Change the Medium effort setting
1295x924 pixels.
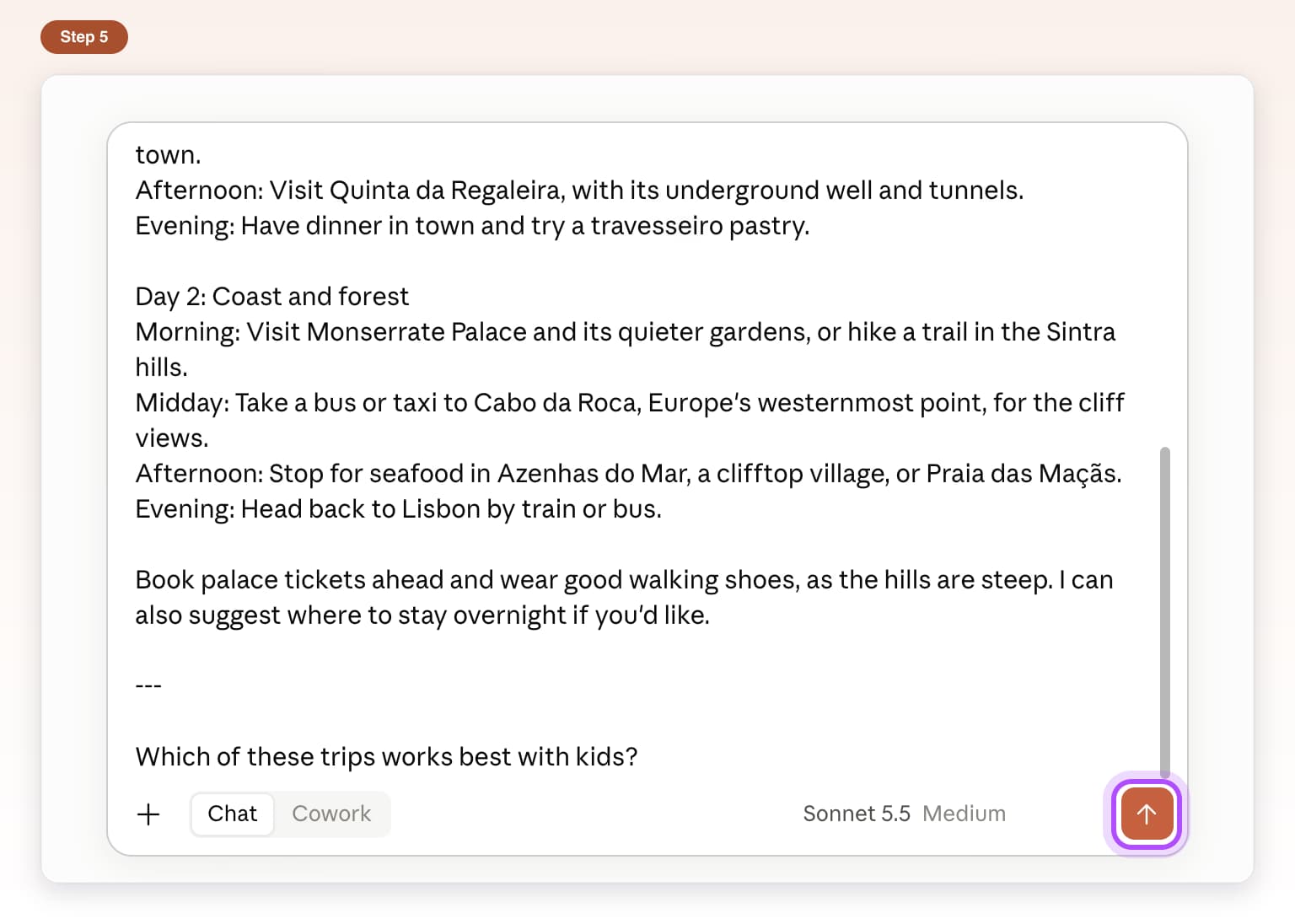pyautogui.click(x=964, y=814)
